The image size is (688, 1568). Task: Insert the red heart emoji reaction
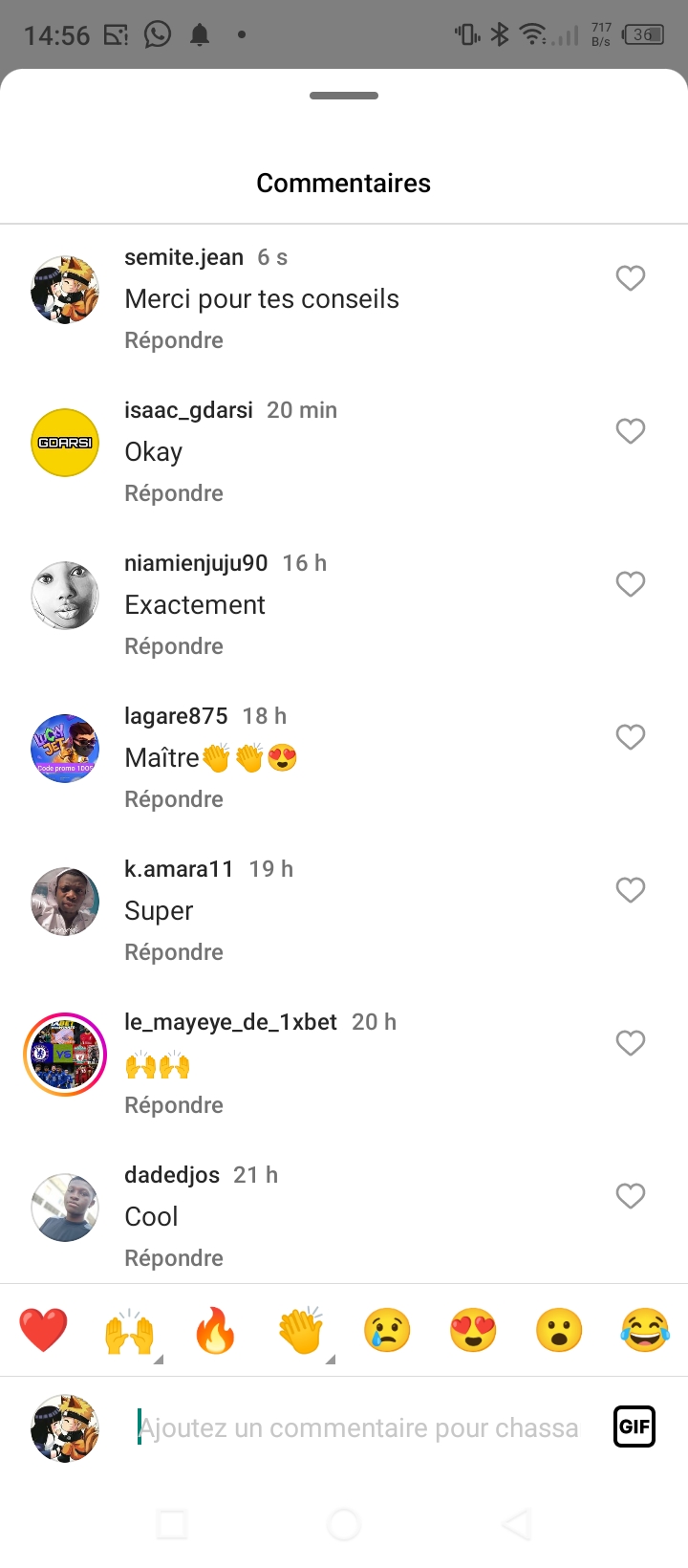pos(43,1330)
